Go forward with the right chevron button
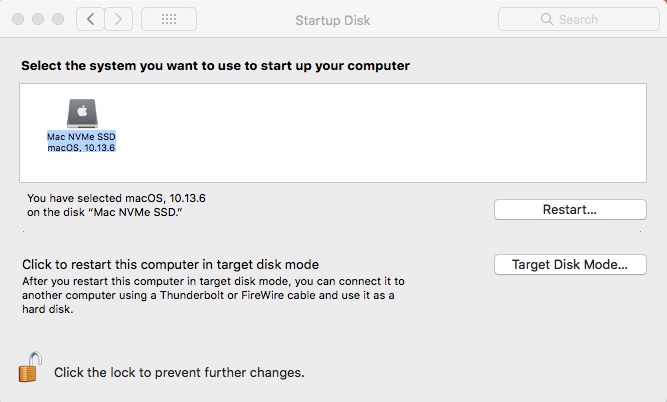This screenshot has width=667, height=402. tap(119, 19)
